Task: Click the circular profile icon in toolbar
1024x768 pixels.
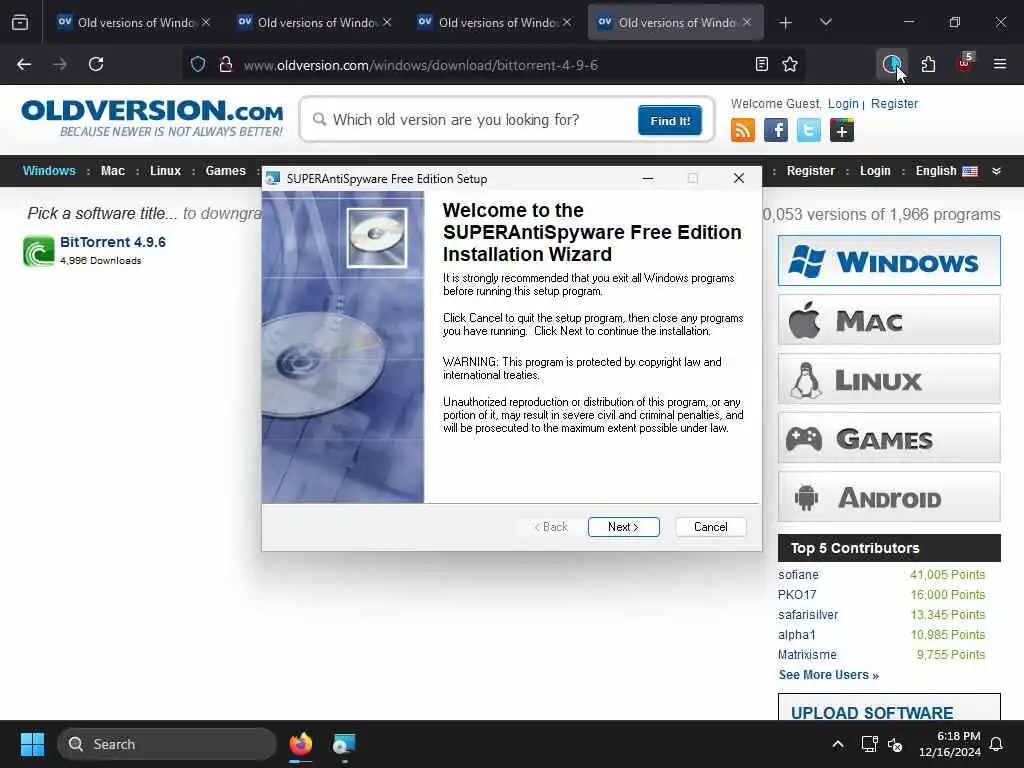Action: (x=891, y=64)
